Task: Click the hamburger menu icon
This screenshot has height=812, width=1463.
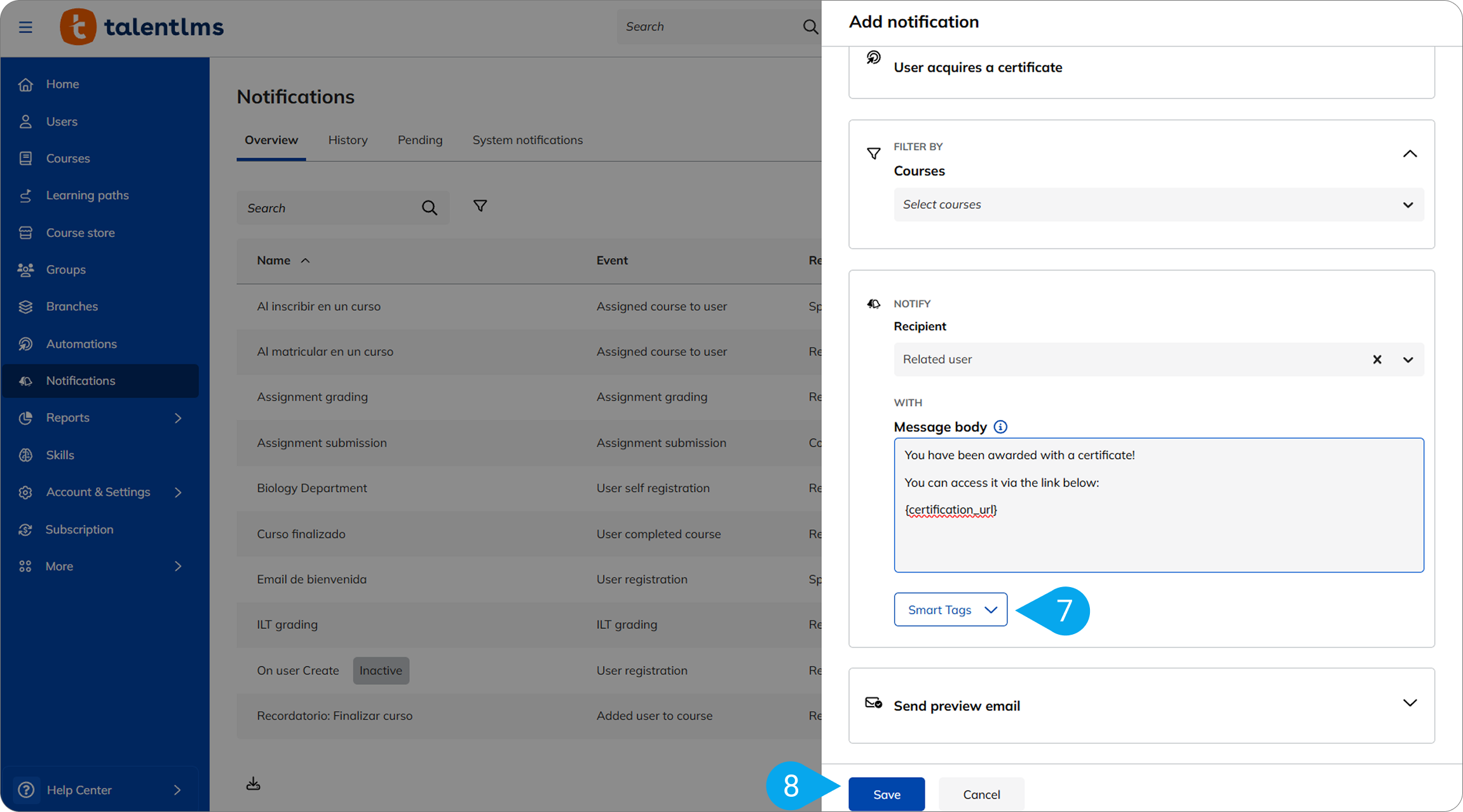Action: coord(25,27)
